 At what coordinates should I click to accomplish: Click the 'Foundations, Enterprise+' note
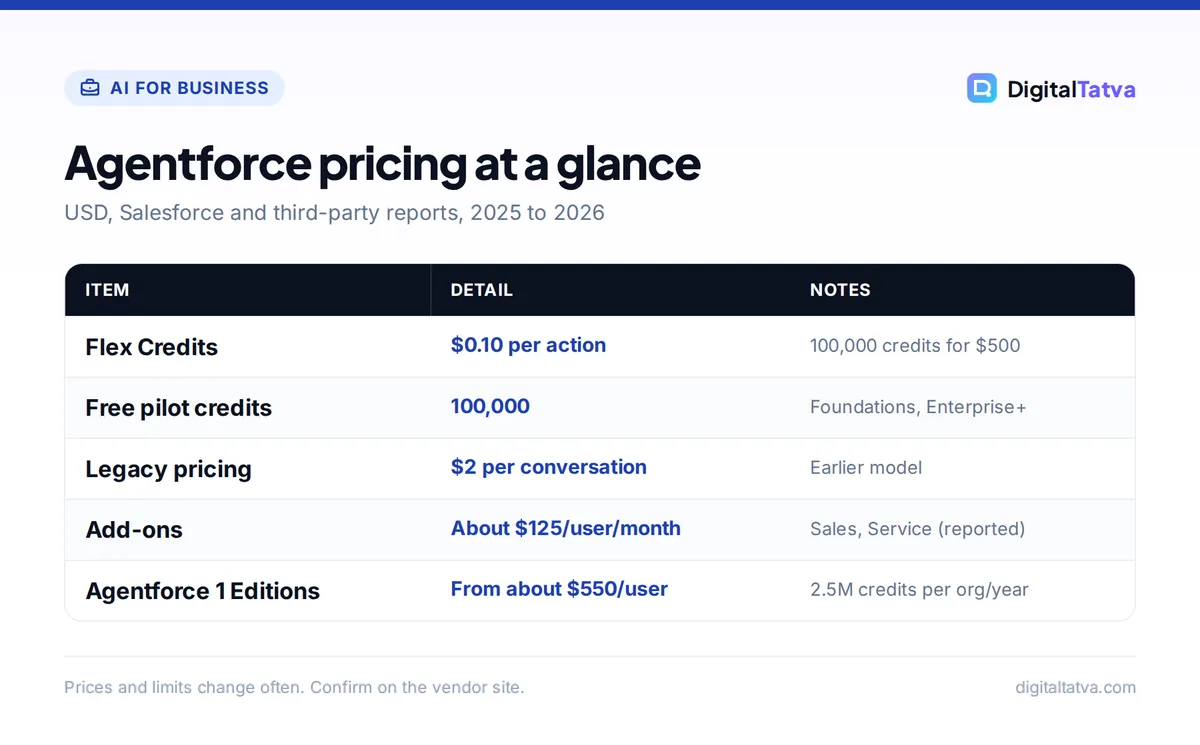pos(918,407)
